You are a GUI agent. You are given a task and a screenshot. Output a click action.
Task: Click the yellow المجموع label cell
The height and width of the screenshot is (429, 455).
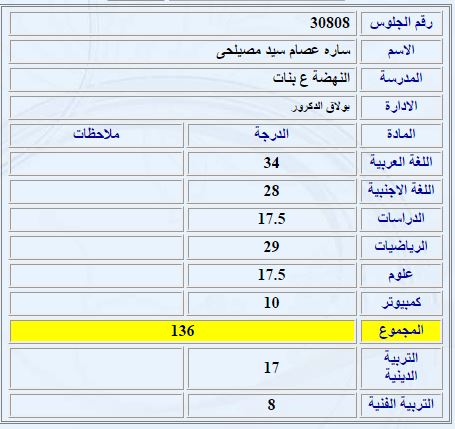tap(401, 331)
